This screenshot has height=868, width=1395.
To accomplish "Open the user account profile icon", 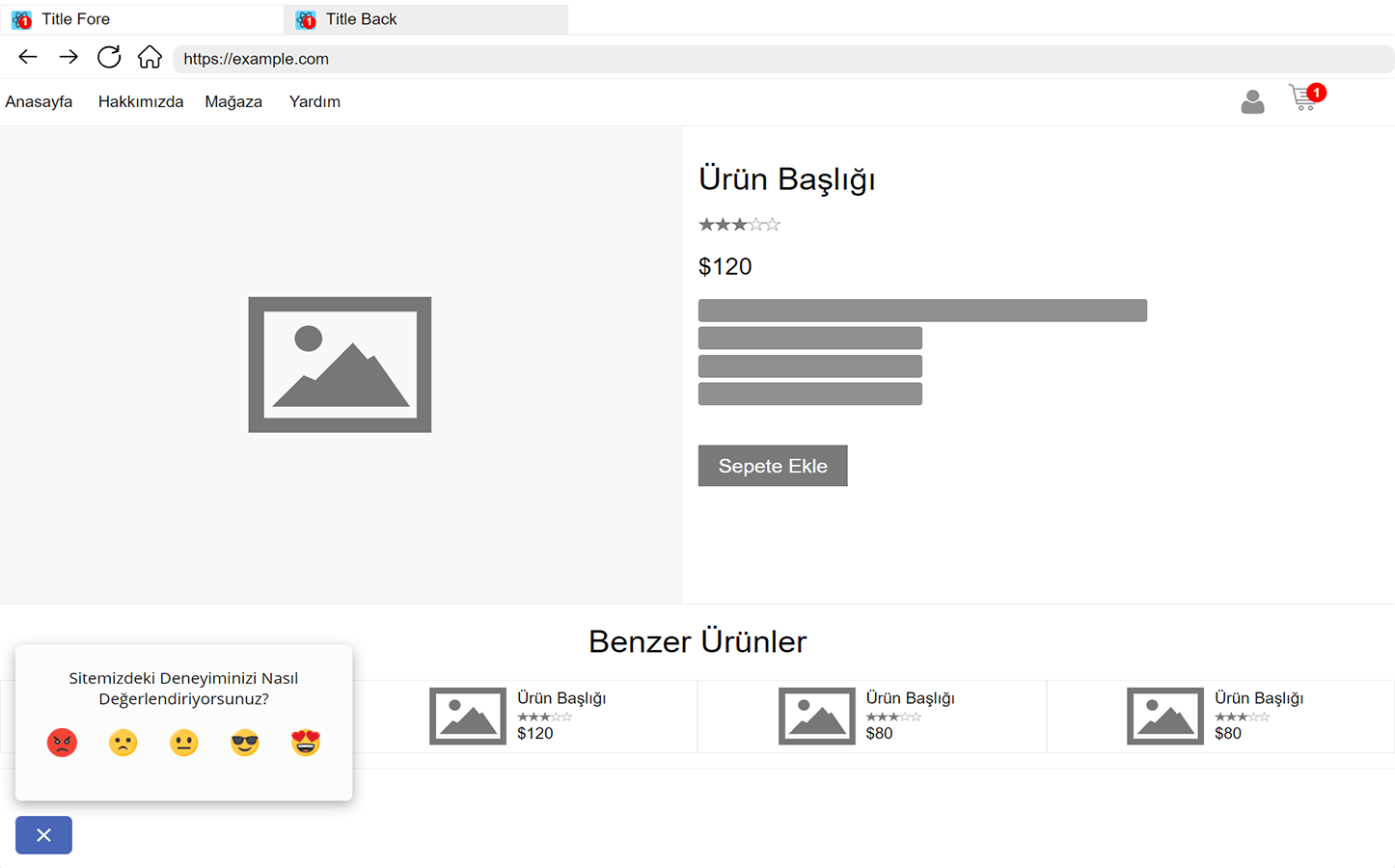I will [1252, 101].
